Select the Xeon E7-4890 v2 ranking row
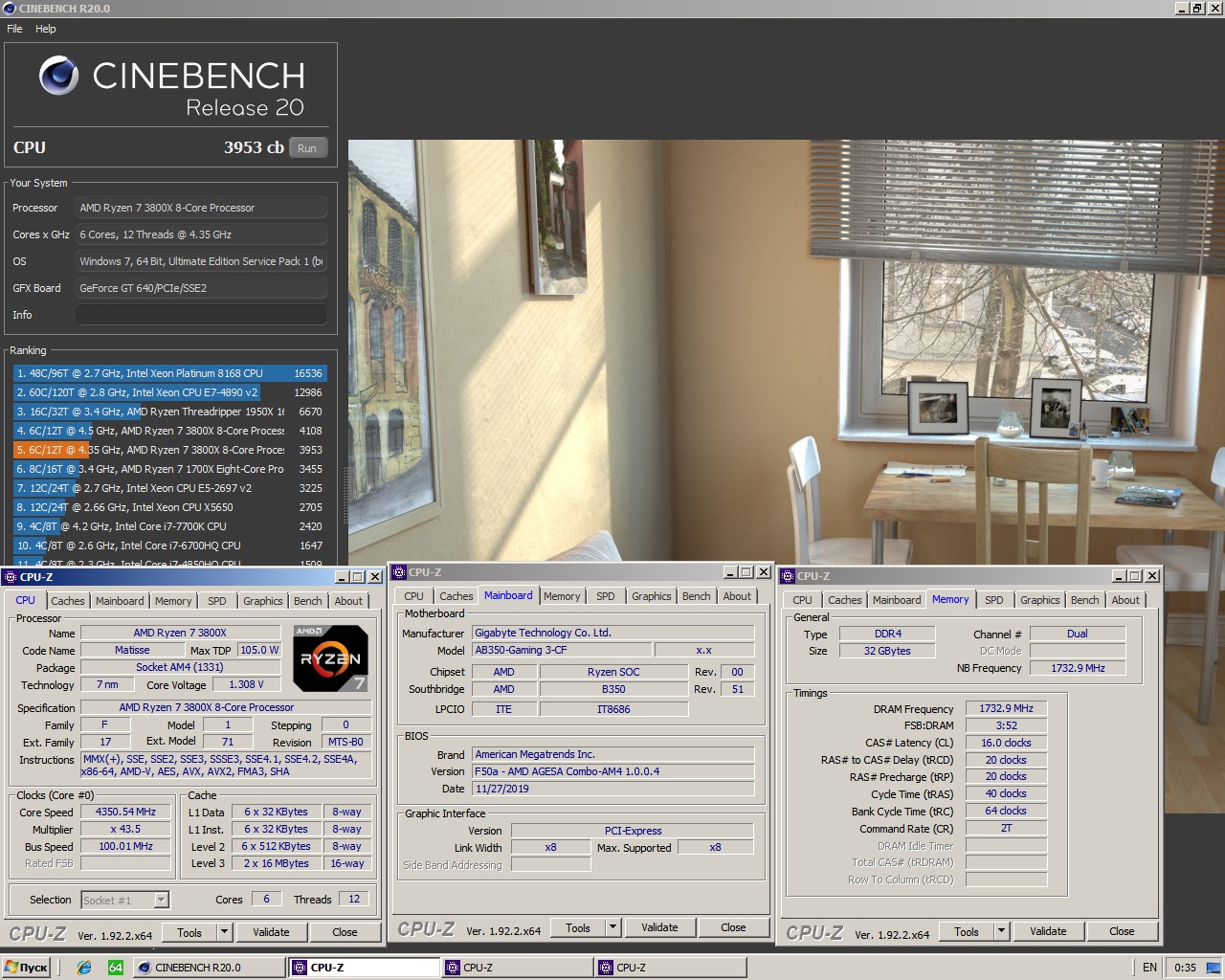 coord(169,392)
